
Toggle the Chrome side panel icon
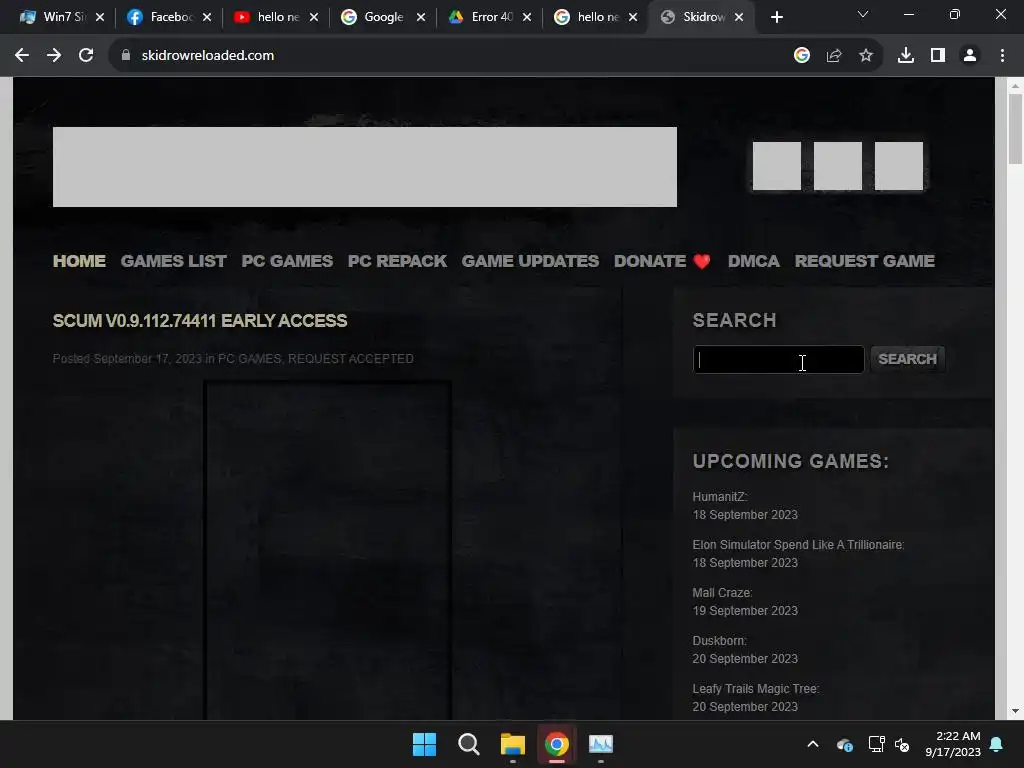pyautogui.click(x=938, y=56)
